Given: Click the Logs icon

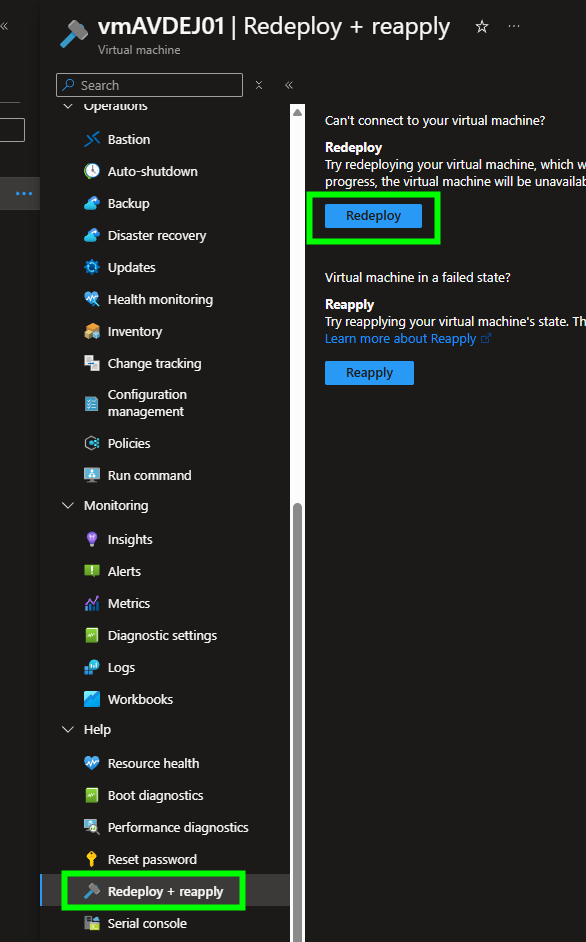Looking at the screenshot, I should (92, 667).
